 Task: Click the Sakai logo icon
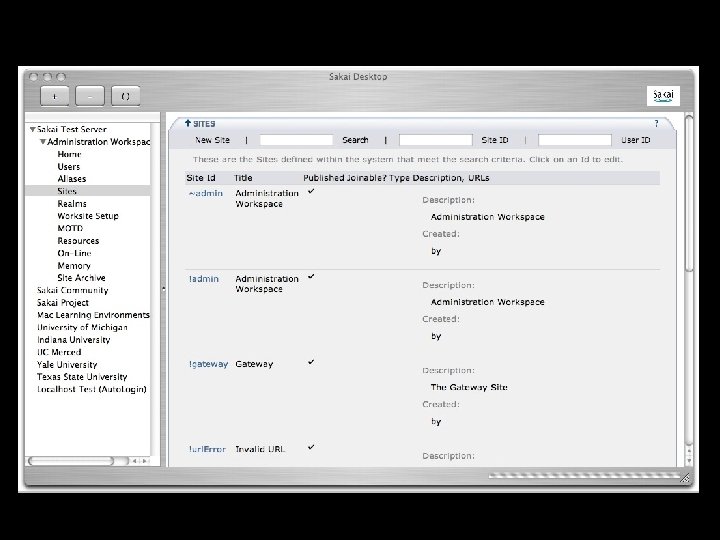click(663, 96)
